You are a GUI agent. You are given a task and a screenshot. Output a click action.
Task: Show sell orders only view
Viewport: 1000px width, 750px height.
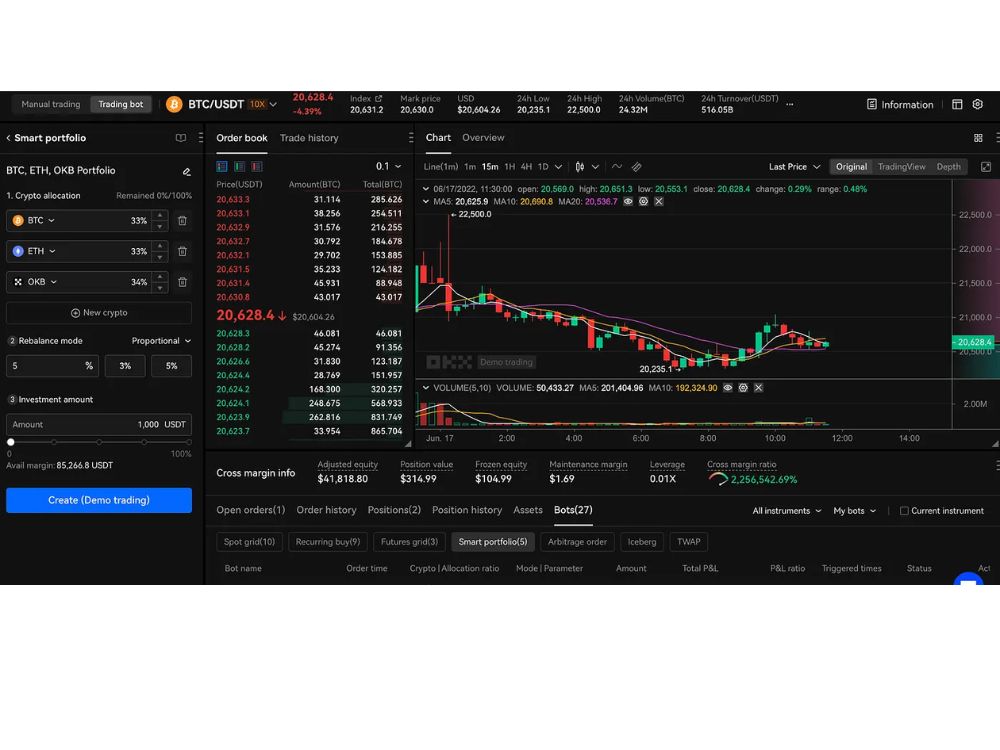pyautogui.click(x=256, y=166)
